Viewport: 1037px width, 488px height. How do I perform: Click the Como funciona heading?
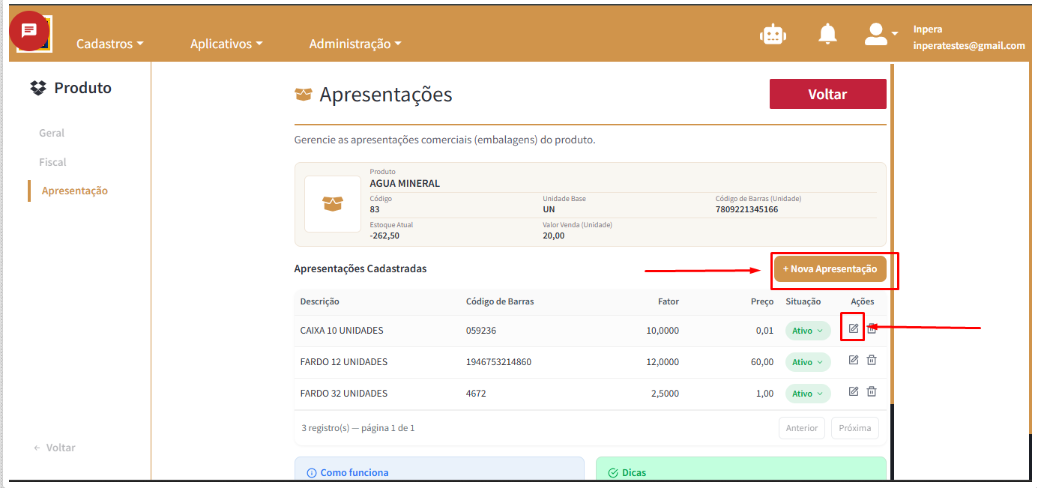point(354,473)
